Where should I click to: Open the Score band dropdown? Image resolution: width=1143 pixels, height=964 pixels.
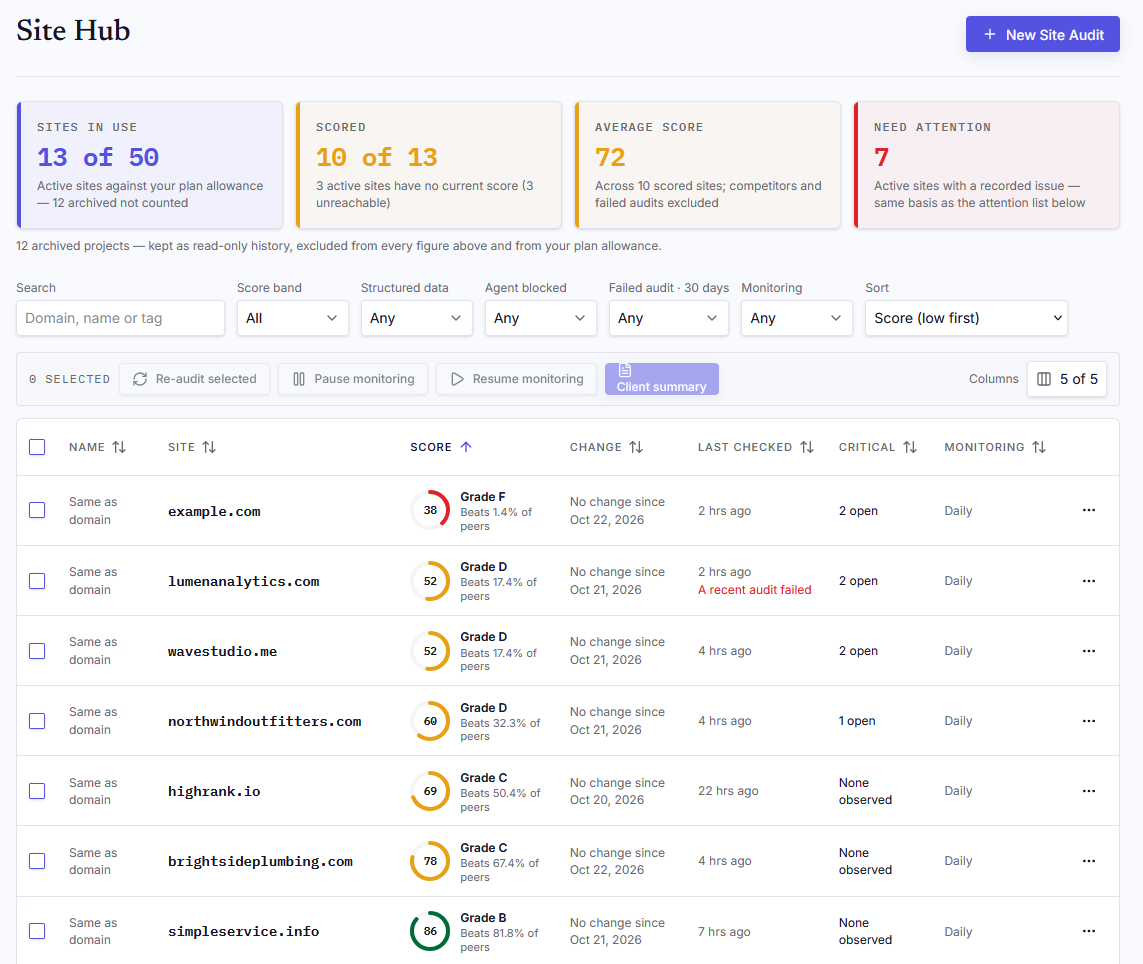point(292,318)
